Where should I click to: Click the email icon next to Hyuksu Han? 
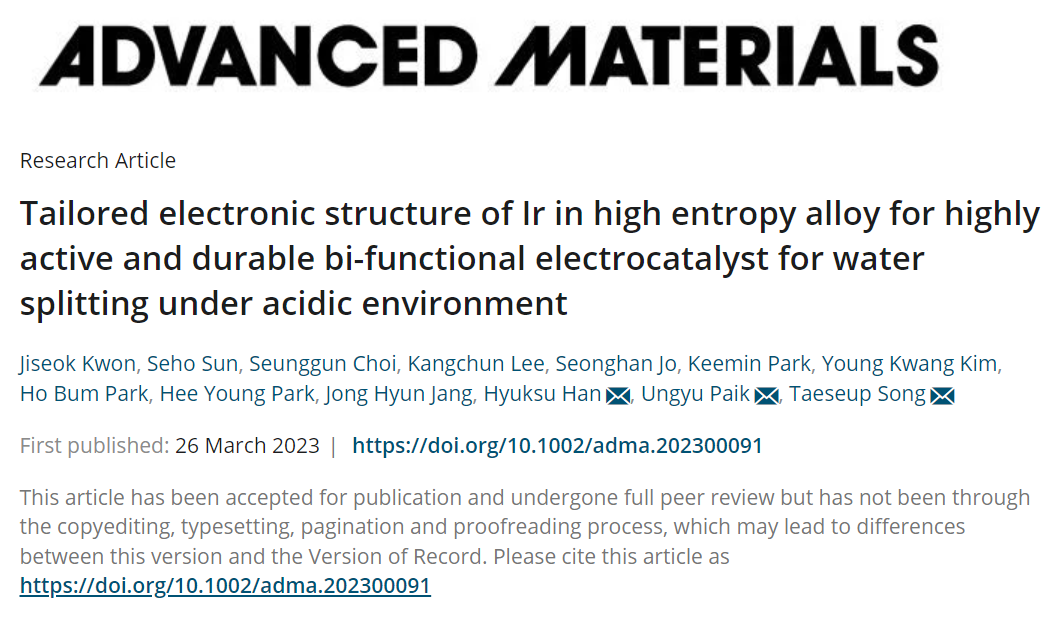click(x=618, y=396)
